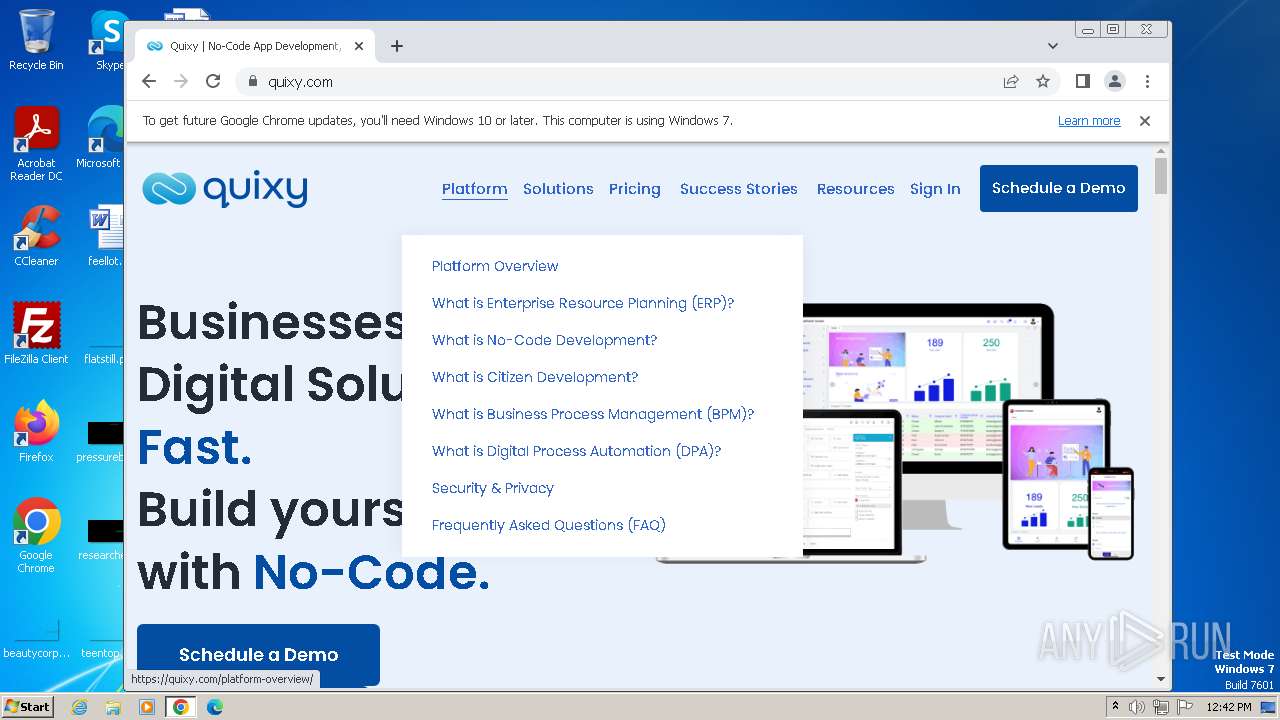The width and height of the screenshot is (1280, 720).
Task: Open the Platform menu
Action: pos(475,189)
